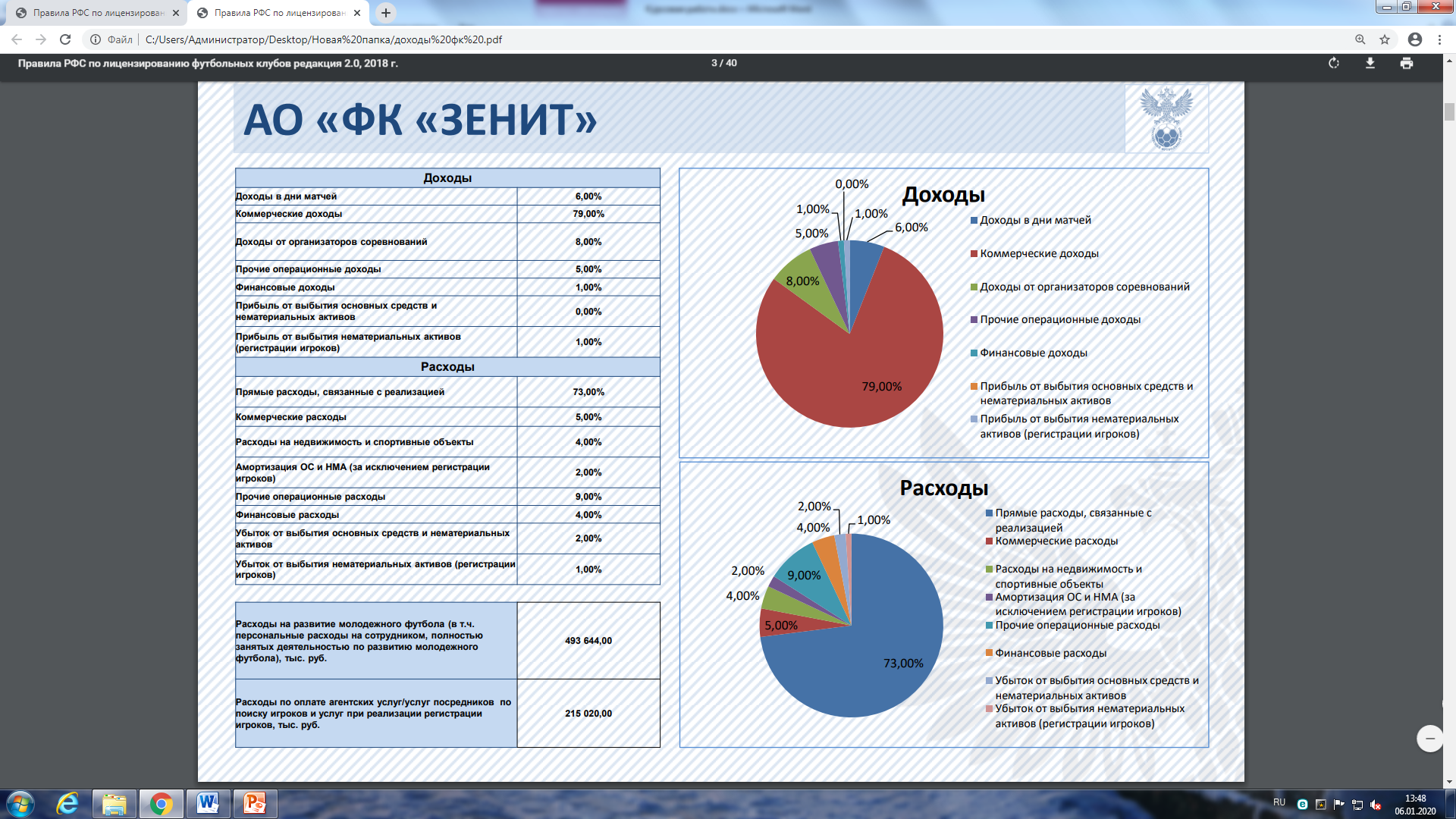Click the Финансовые доходы legend entry
Image resolution: width=1456 pixels, height=819 pixels.
(1029, 353)
